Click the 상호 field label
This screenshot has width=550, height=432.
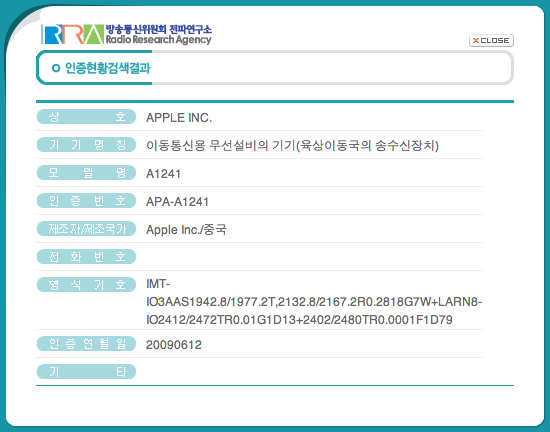click(86, 117)
